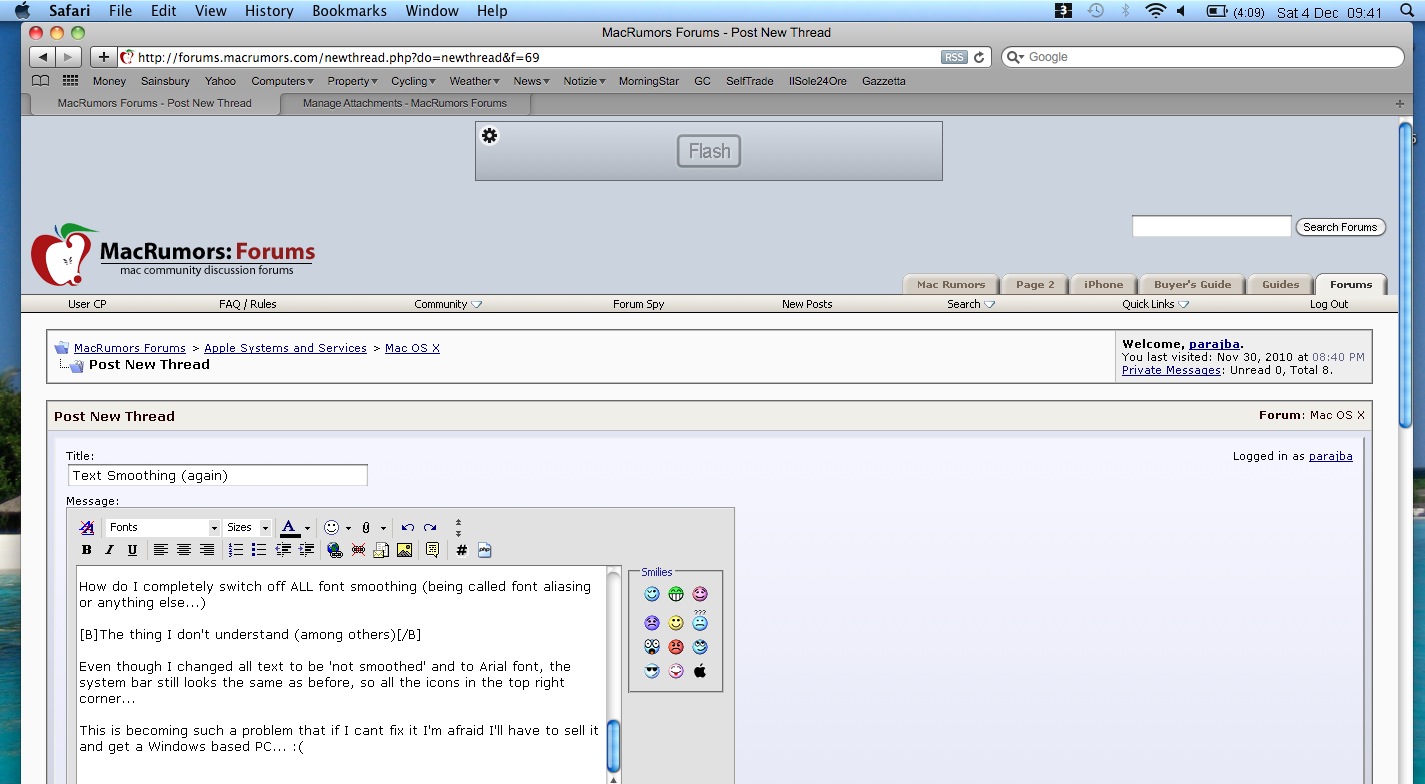The height and width of the screenshot is (784, 1425).
Task: Open the Bookmarks menu
Action: click(x=350, y=11)
